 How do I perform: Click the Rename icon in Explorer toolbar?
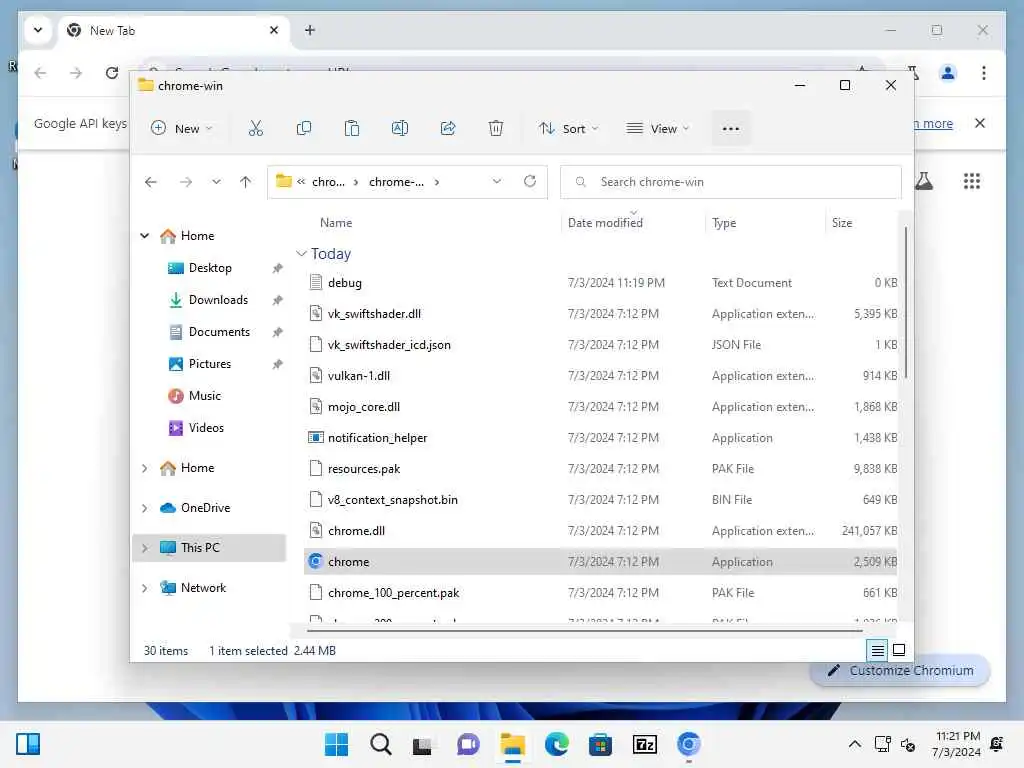coord(400,128)
